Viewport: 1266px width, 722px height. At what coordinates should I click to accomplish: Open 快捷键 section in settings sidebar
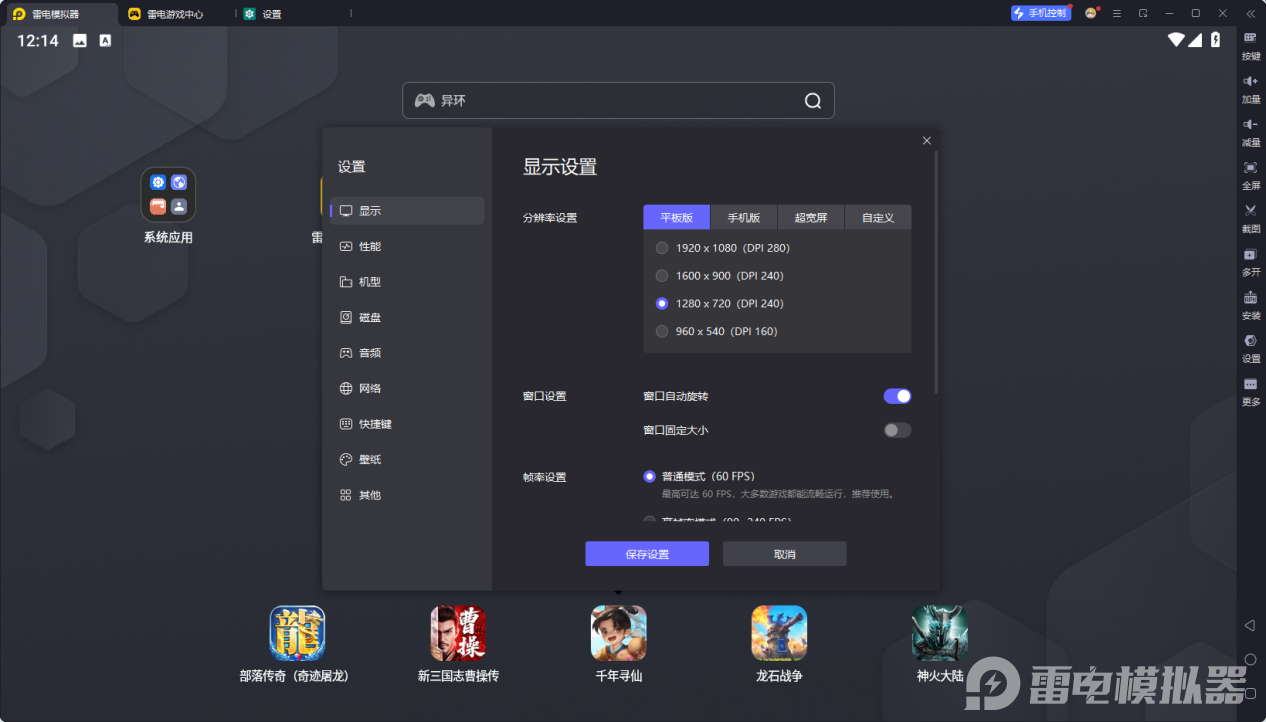[x=407, y=424]
